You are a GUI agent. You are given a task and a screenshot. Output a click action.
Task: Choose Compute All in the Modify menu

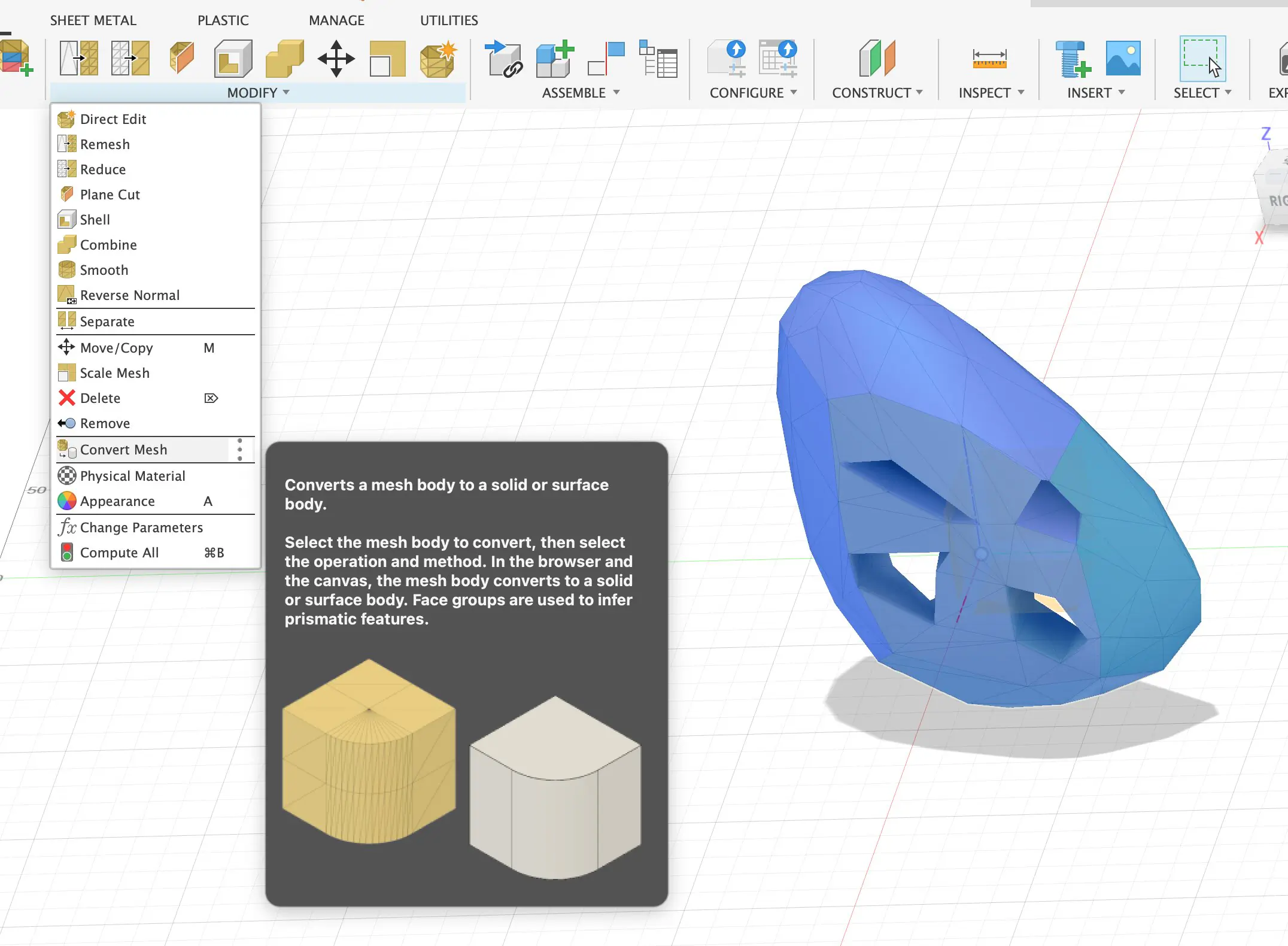(x=119, y=552)
